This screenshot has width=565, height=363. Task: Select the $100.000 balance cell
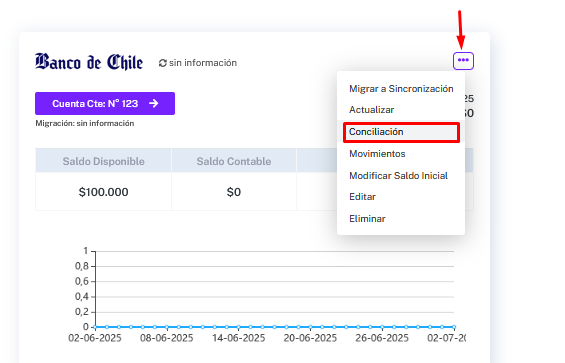[x=103, y=192]
